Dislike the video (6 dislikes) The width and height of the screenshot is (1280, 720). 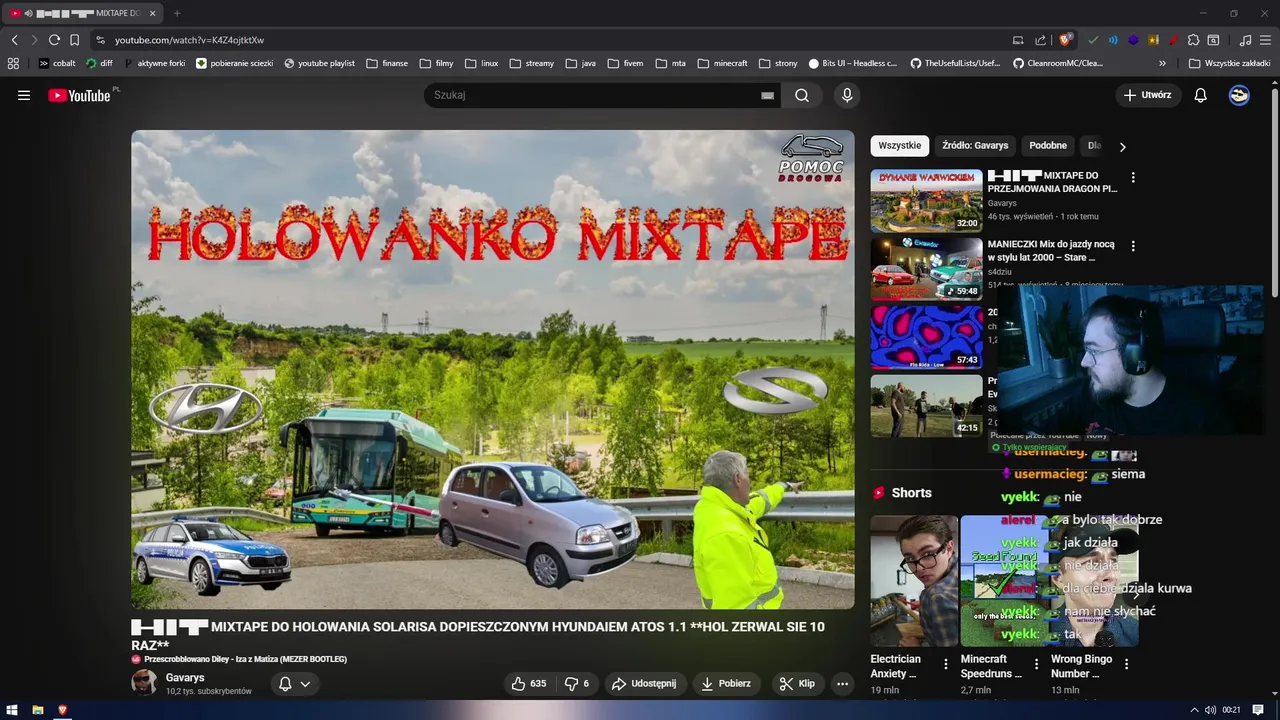point(577,683)
